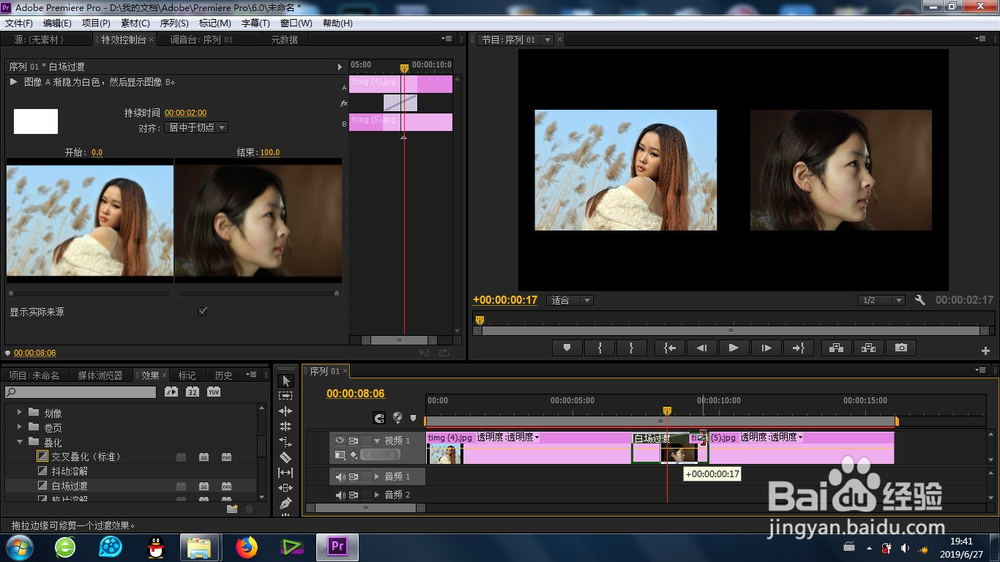This screenshot has height=562, width=1000.
Task: Click Add Marker button in Program monitor
Action: pyautogui.click(x=567, y=348)
